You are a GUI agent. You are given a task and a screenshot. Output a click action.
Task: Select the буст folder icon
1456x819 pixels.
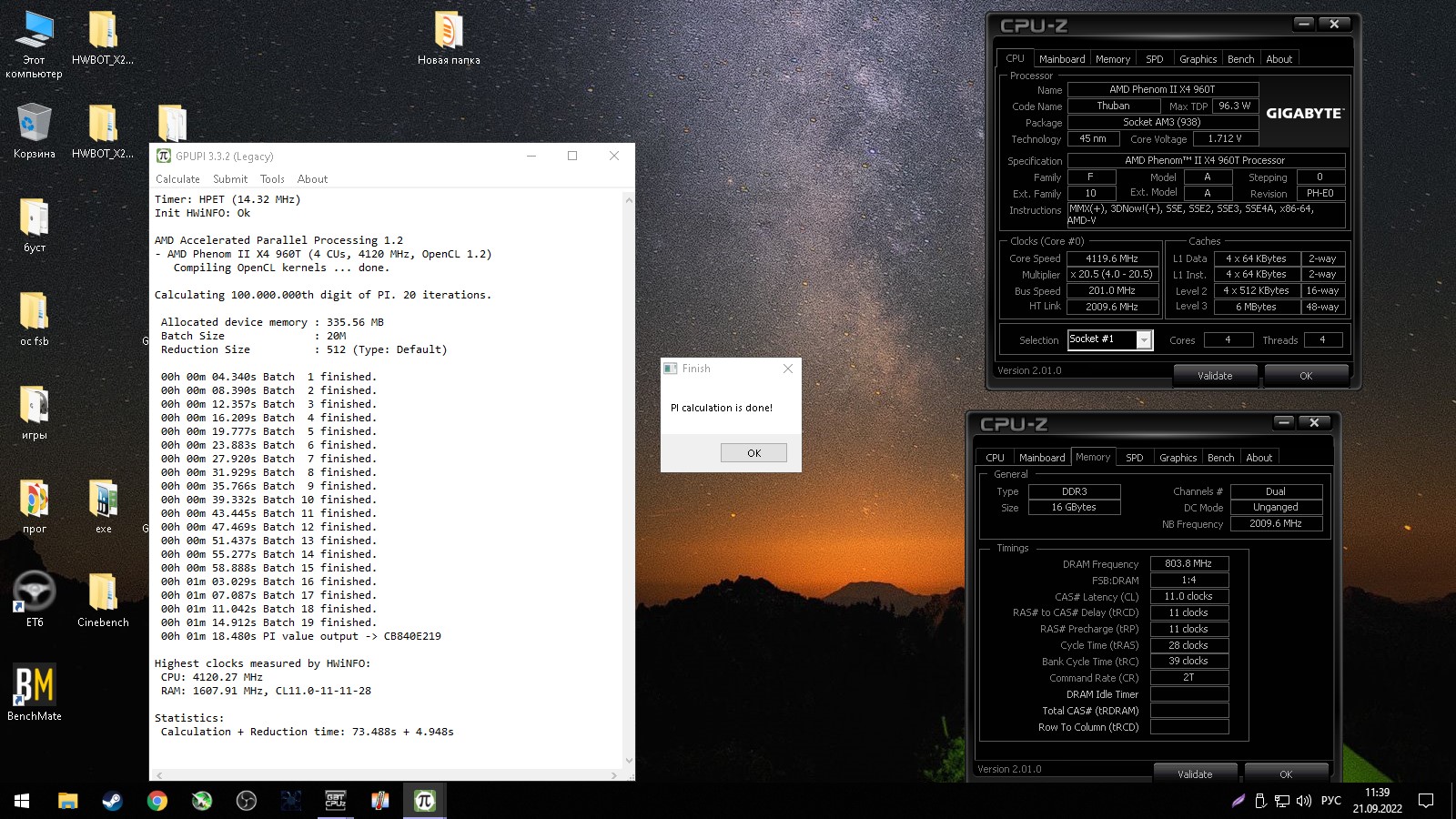pyautogui.click(x=34, y=225)
